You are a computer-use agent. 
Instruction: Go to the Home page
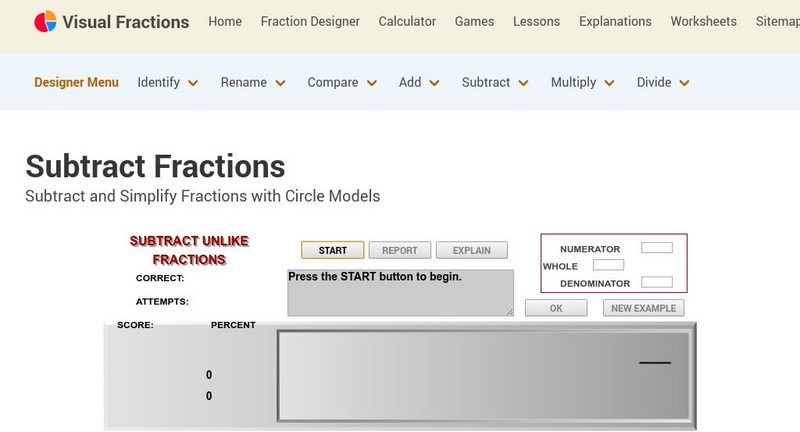point(225,21)
